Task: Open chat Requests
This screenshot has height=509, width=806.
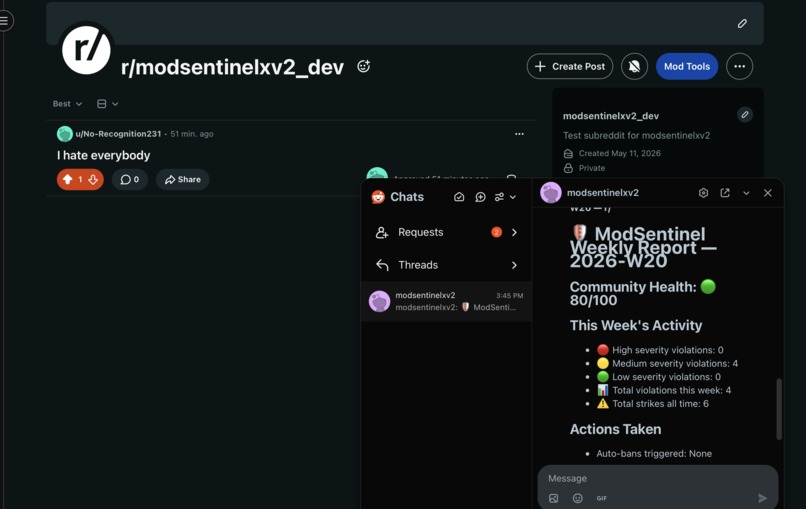Action: [446, 232]
